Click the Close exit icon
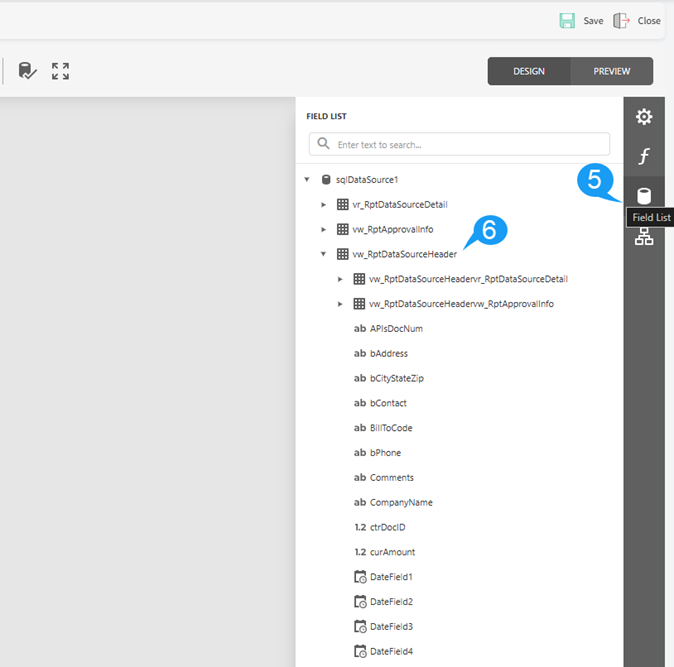 [x=622, y=21]
